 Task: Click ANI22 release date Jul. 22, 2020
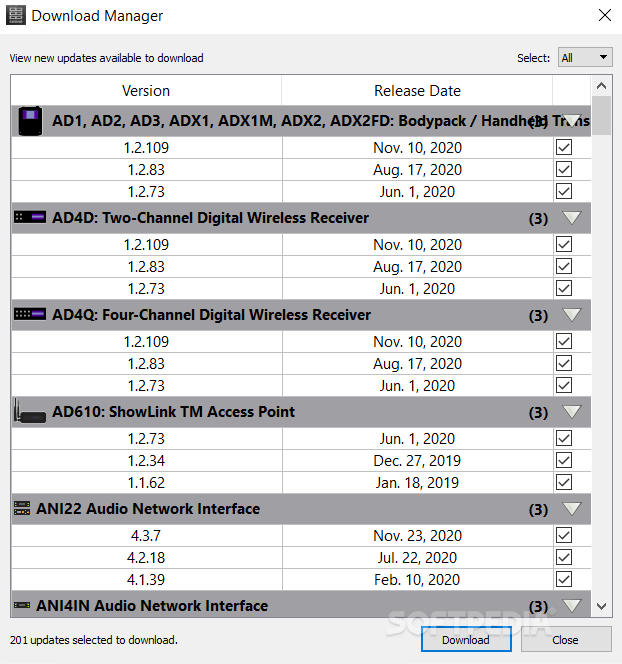[417, 557]
